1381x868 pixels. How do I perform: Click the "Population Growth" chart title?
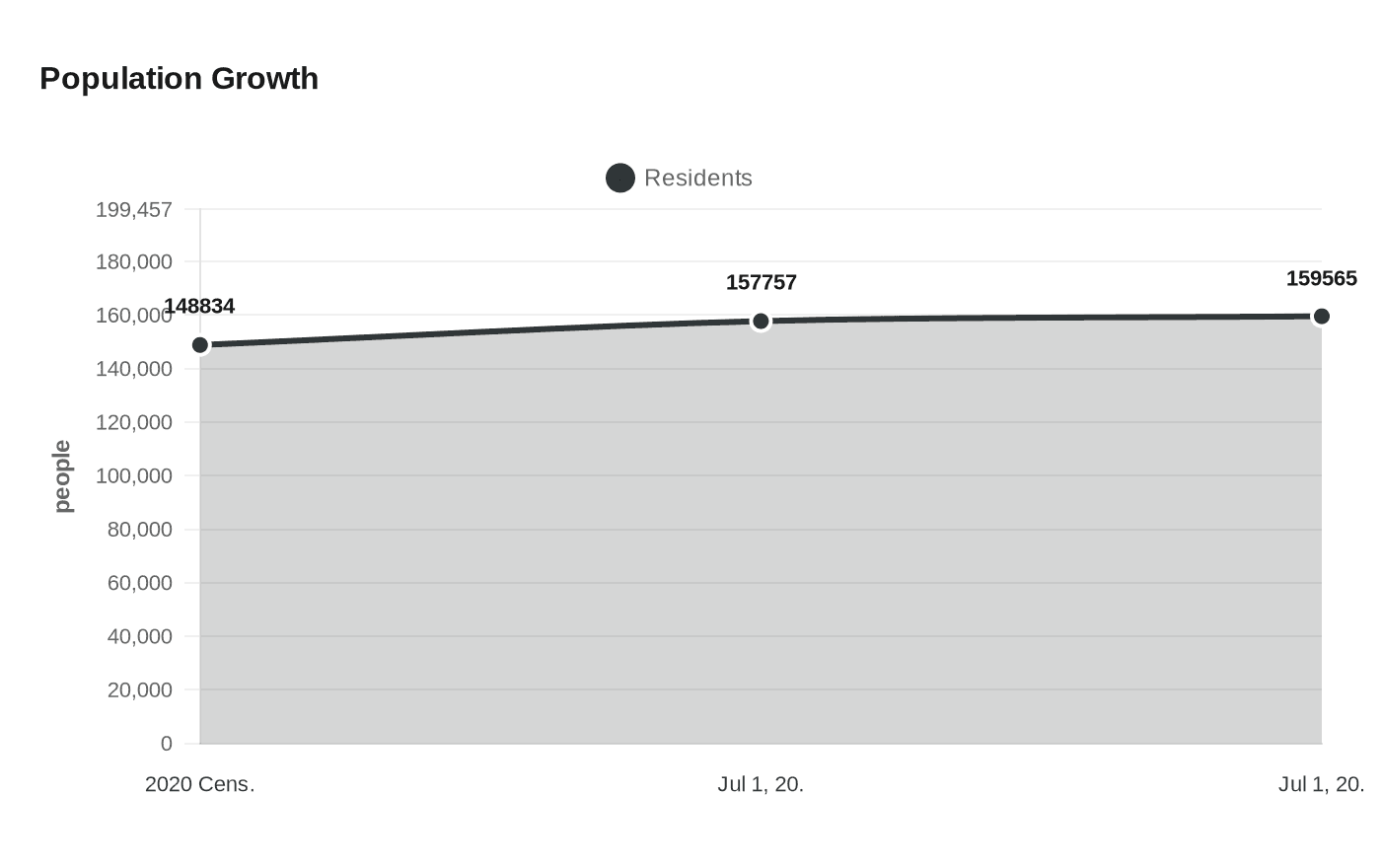click(x=179, y=79)
